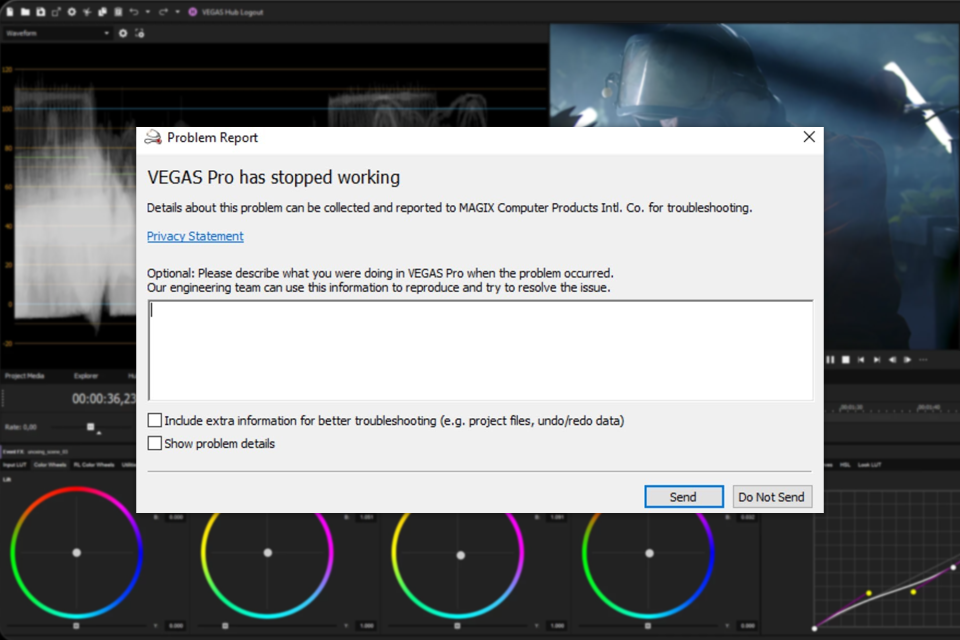Check Include extra information for troubleshooting
Screen dimensions: 960x640
(x=155, y=420)
